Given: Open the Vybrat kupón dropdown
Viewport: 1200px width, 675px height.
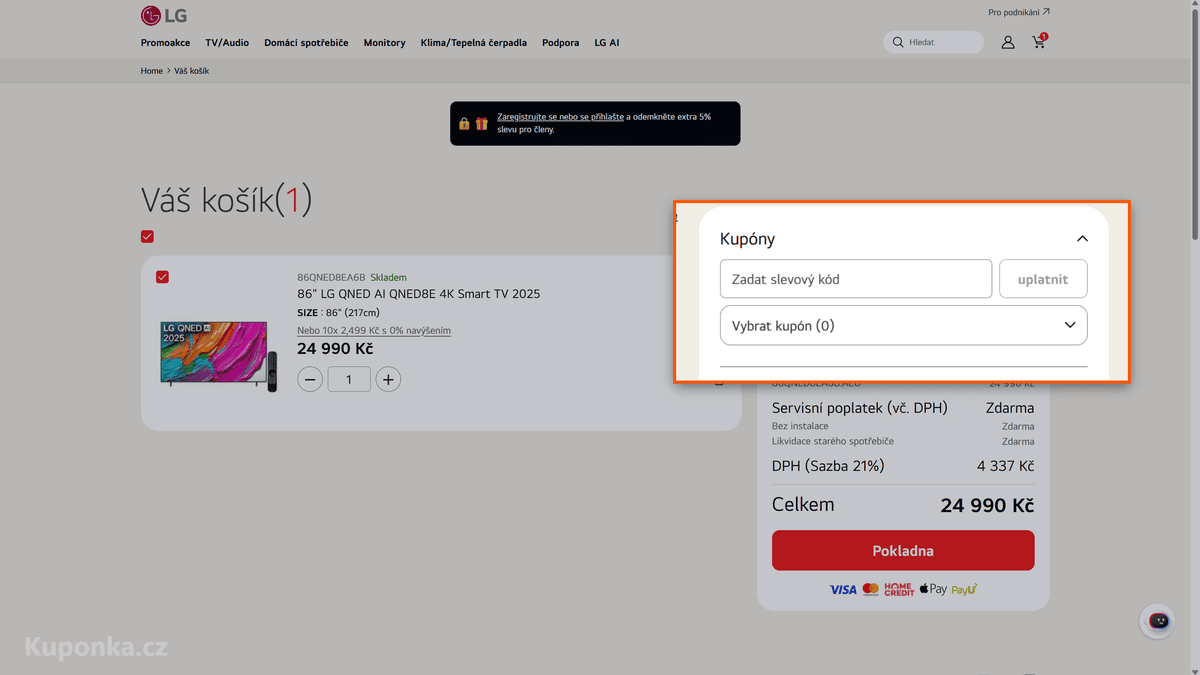Looking at the screenshot, I should tap(903, 325).
